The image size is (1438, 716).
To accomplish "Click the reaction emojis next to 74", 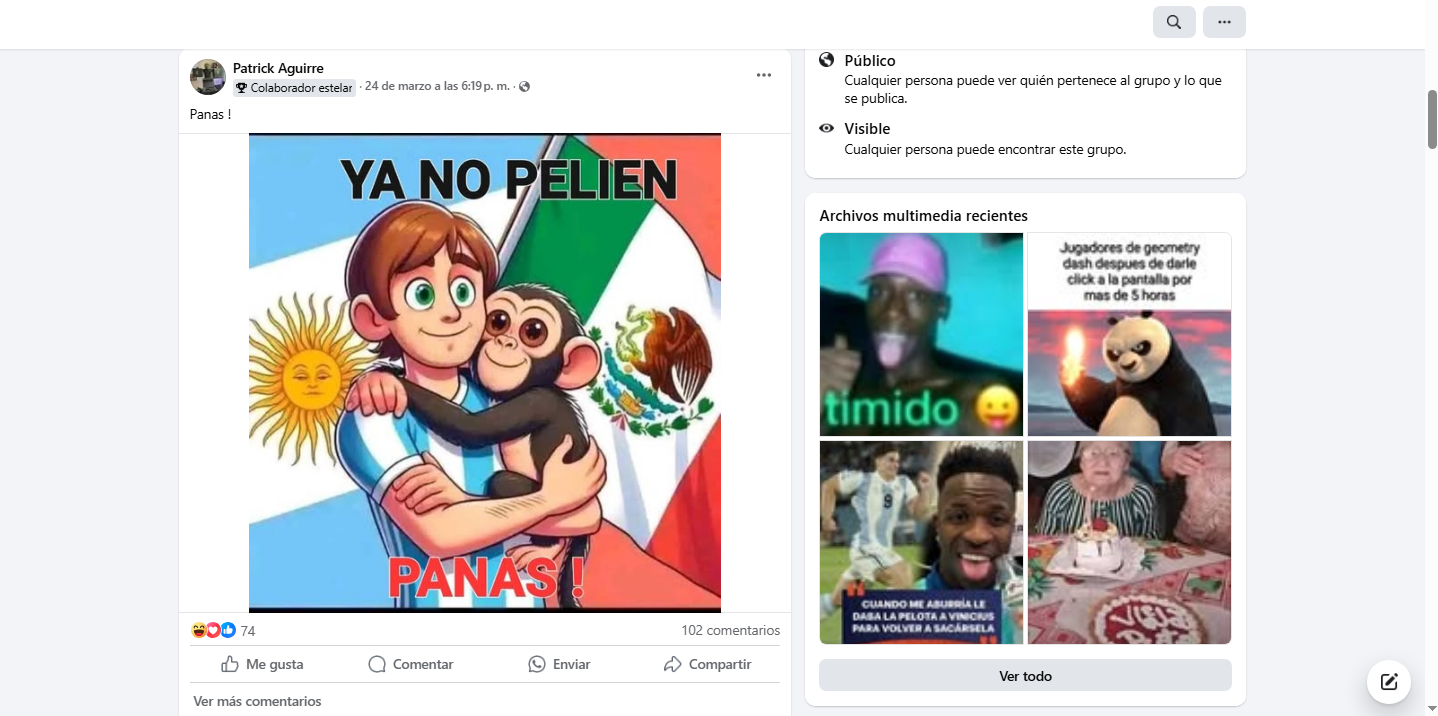I will point(214,630).
